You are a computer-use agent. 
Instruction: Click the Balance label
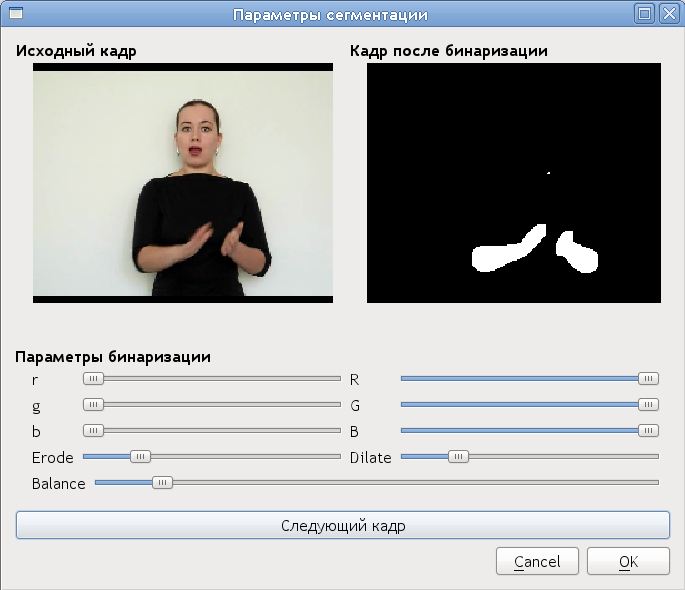click(59, 484)
